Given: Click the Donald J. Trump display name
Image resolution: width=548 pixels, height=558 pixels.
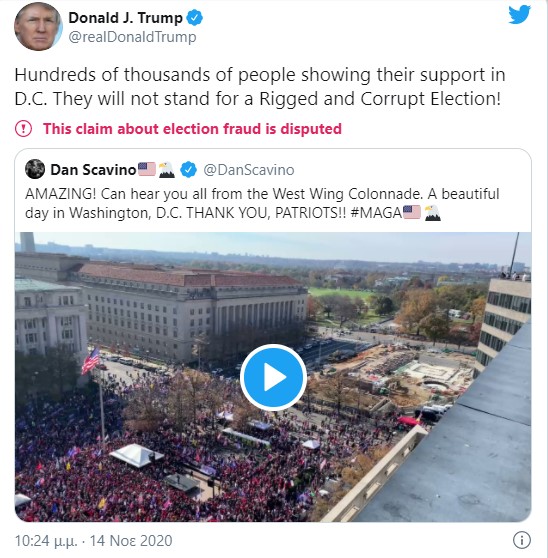Looking at the screenshot, I should coord(125,18).
